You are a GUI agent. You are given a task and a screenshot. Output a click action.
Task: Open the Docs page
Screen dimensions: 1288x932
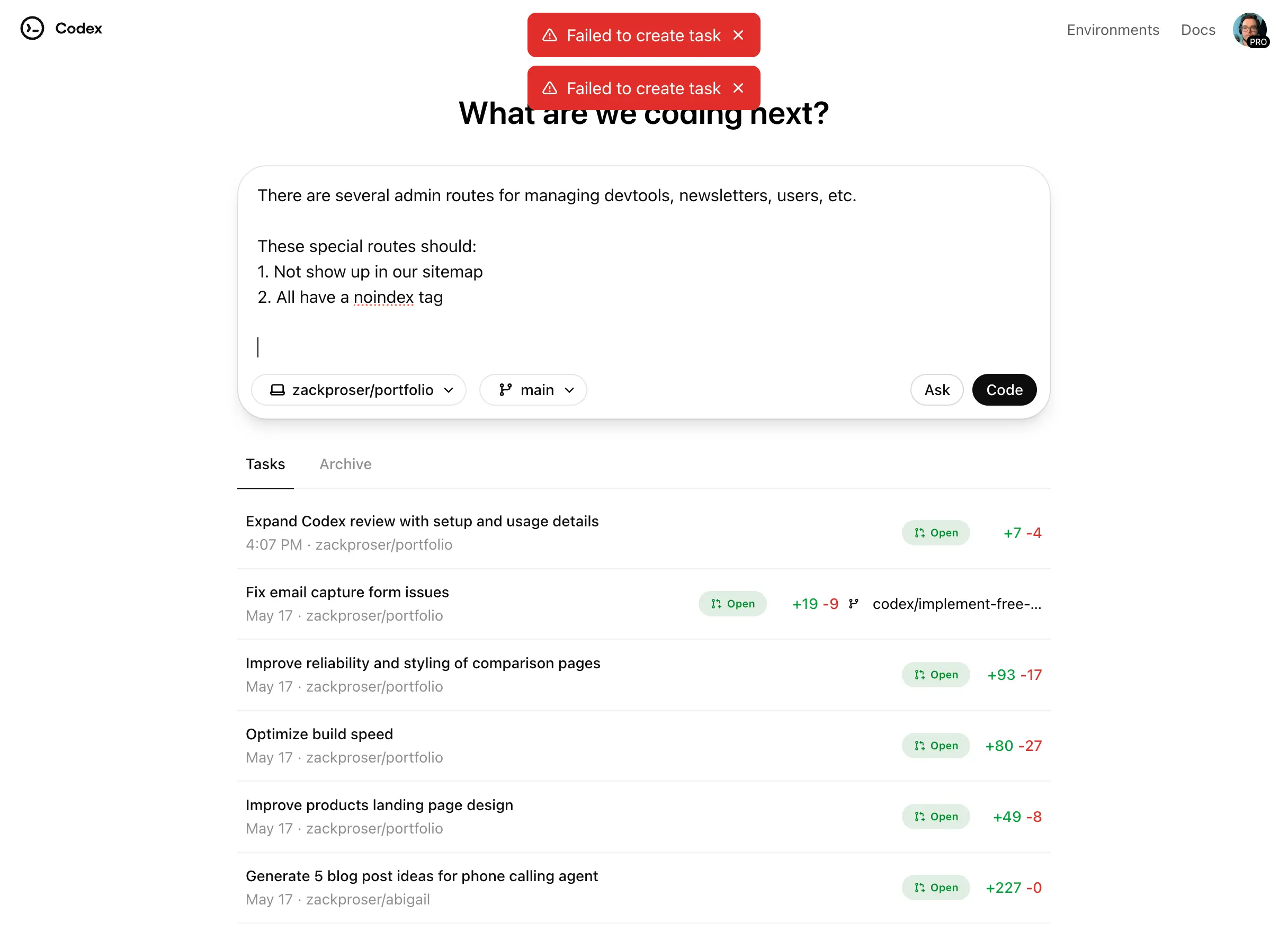(1198, 30)
